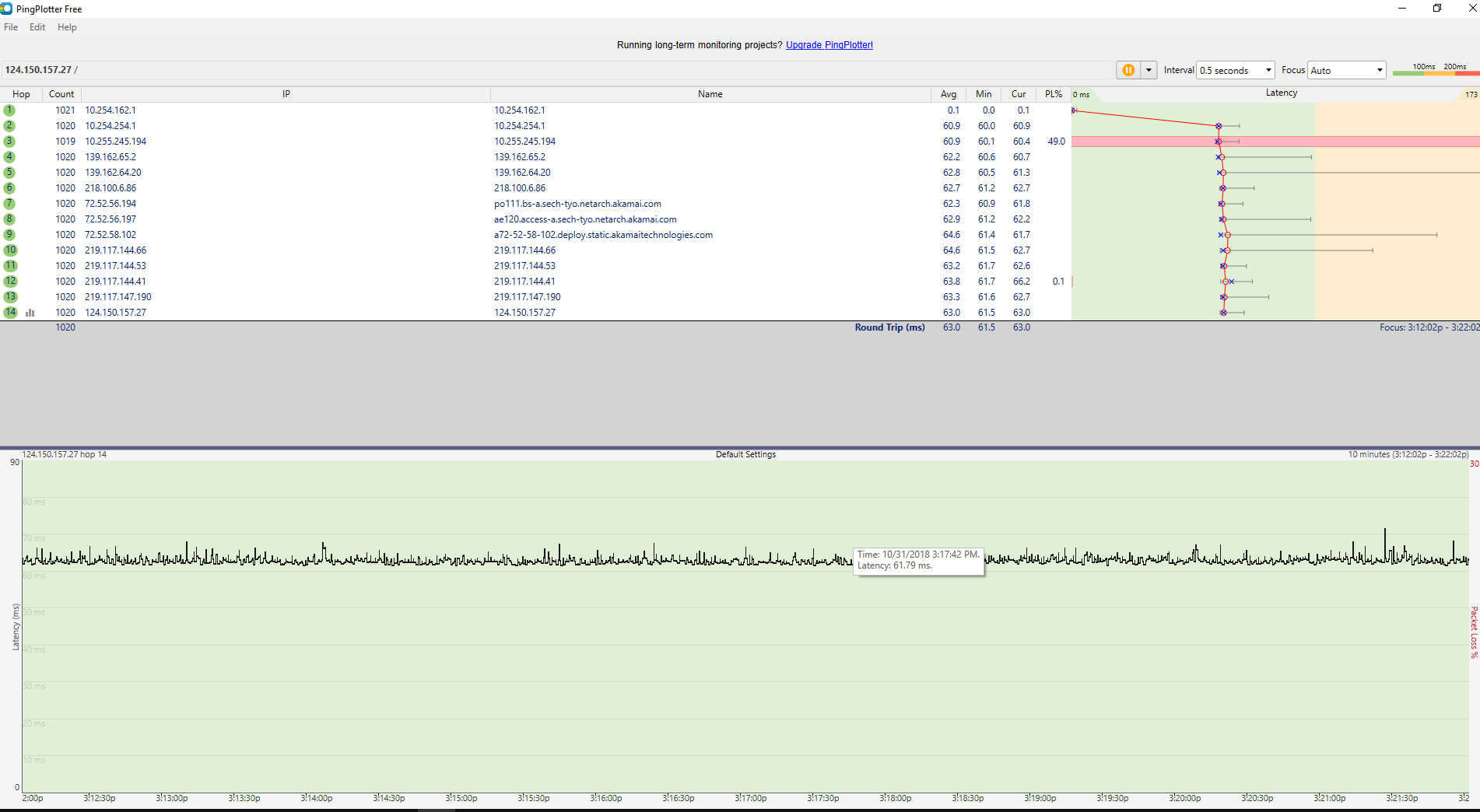Click the 0.1 packet loss value on hop 12

tap(1058, 282)
